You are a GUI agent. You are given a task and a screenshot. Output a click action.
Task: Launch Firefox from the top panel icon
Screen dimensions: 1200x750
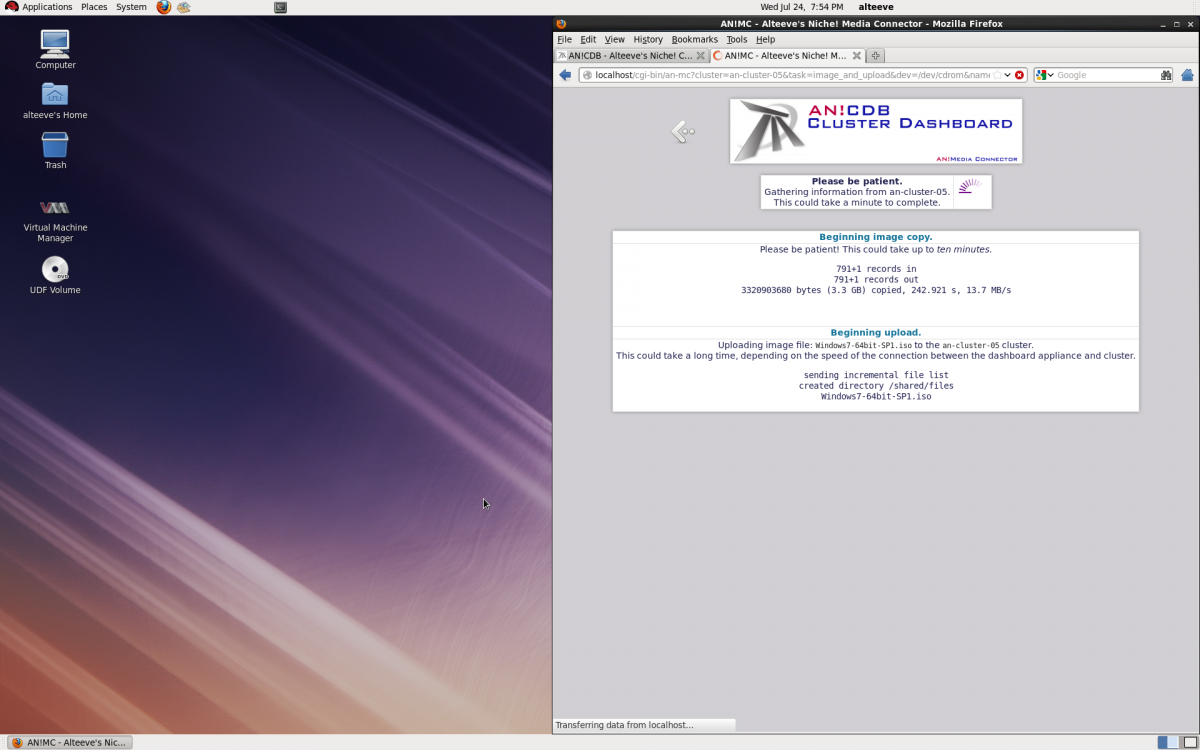tap(164, 7)
